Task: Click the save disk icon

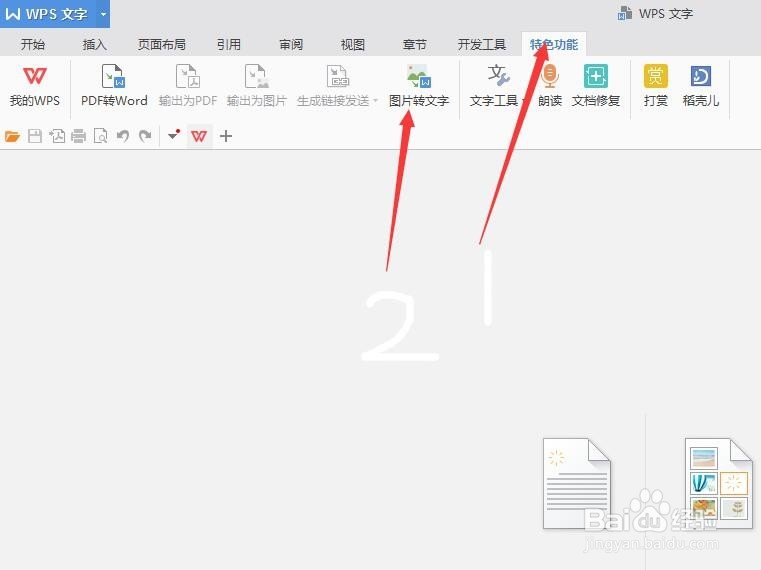Action: [x=34, y=136]
